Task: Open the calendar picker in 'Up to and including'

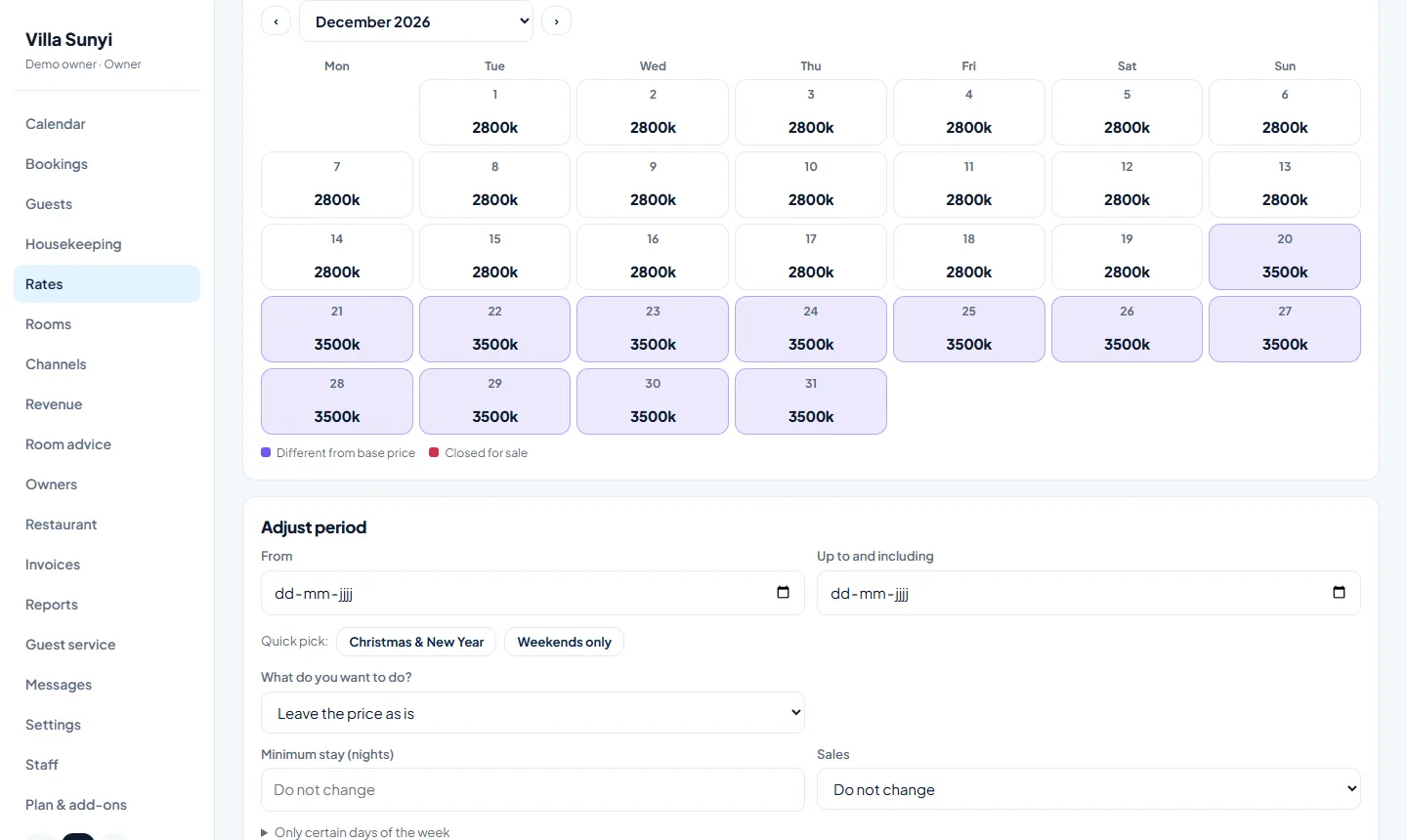Action: [1339, 593]
